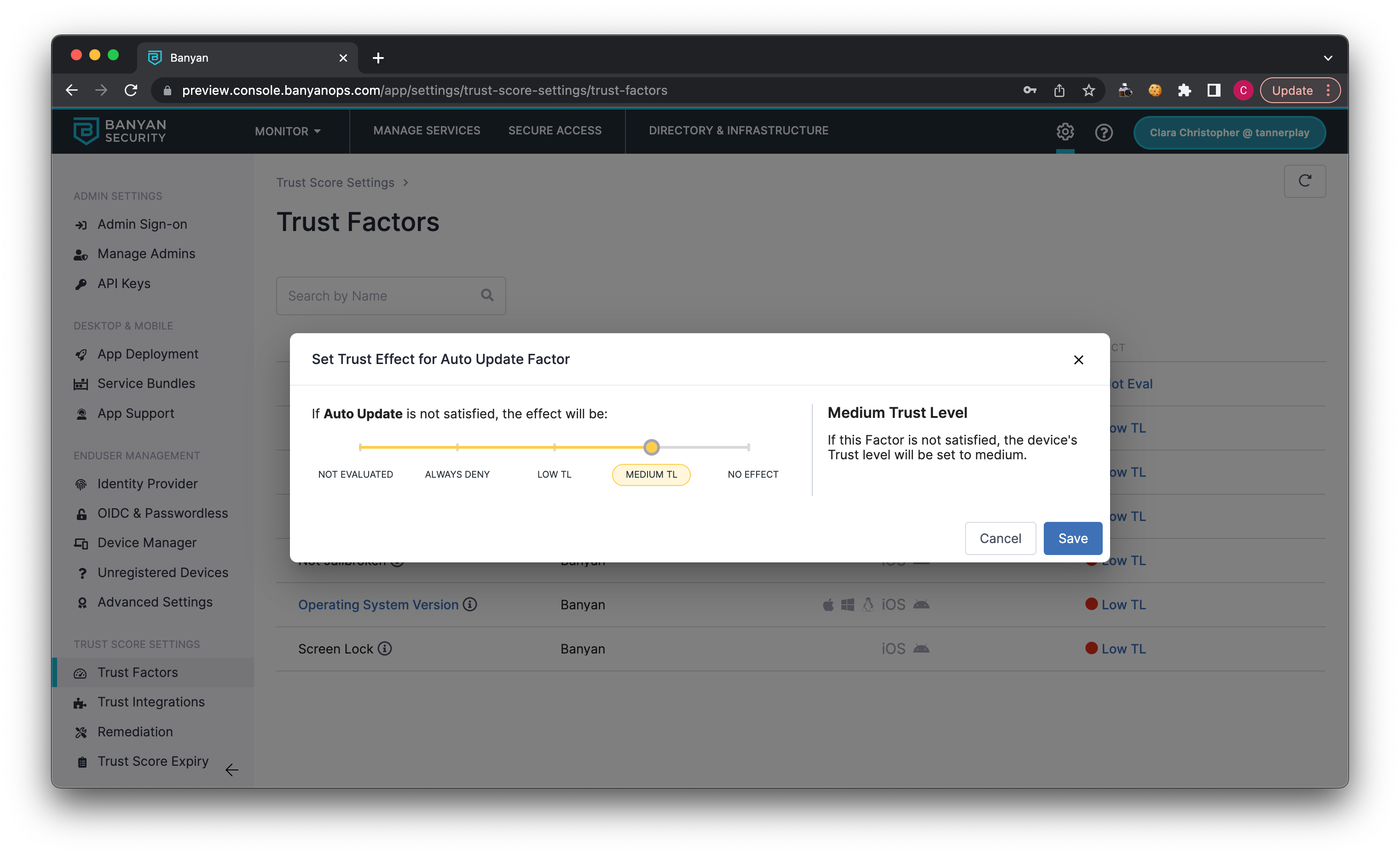Click the refresh icon button on page
This screenshot has height=856, width=1400.
point(1305,181)
